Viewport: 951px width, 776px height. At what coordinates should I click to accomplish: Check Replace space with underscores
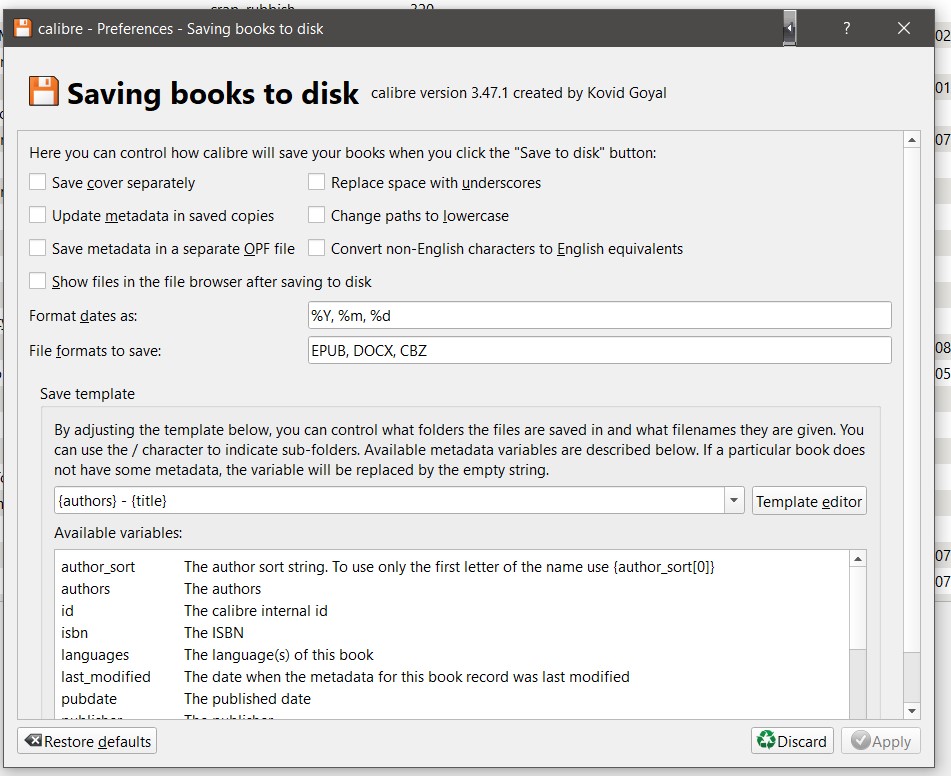[317, 182]
